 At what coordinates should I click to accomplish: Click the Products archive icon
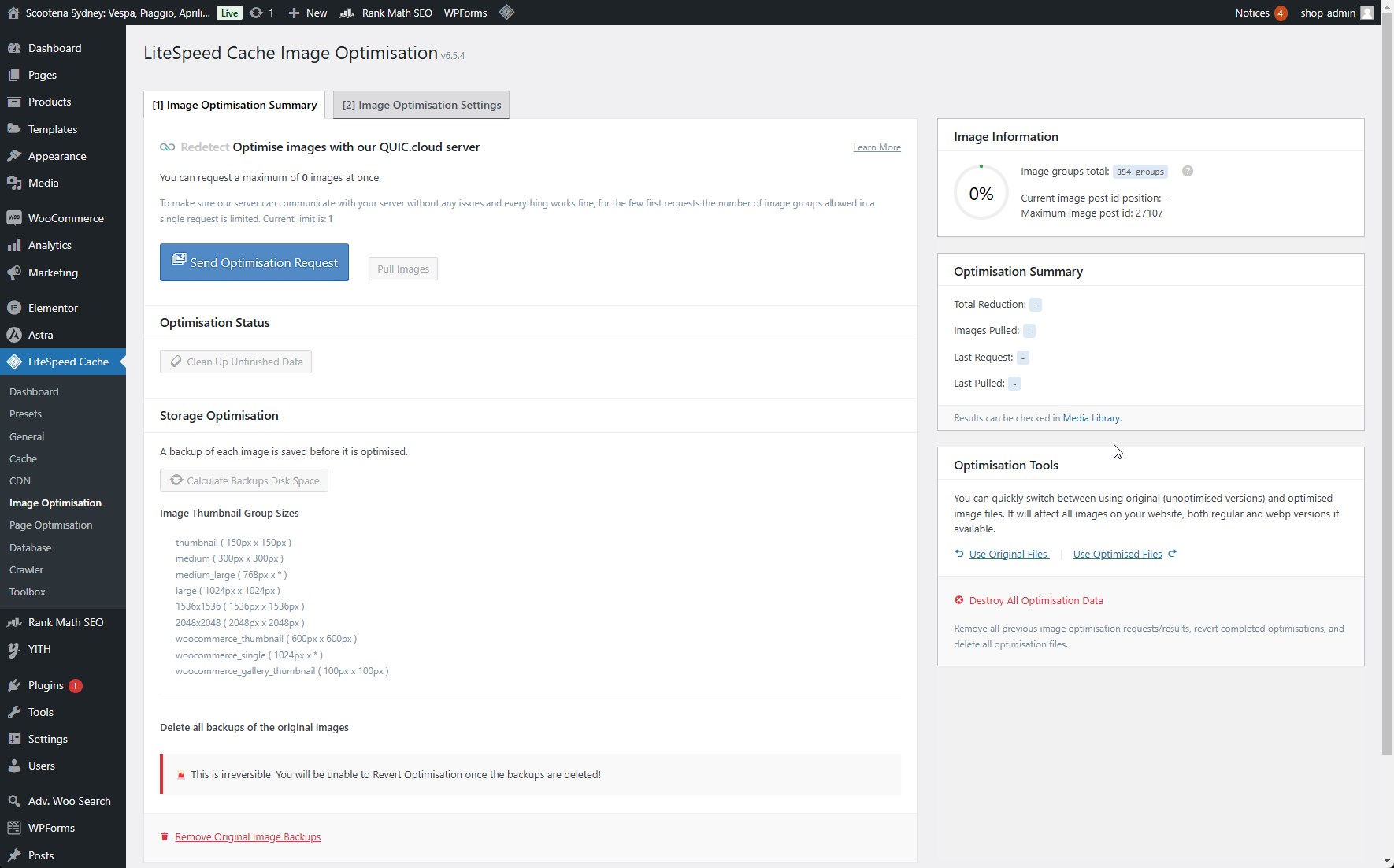click(14, 102)
